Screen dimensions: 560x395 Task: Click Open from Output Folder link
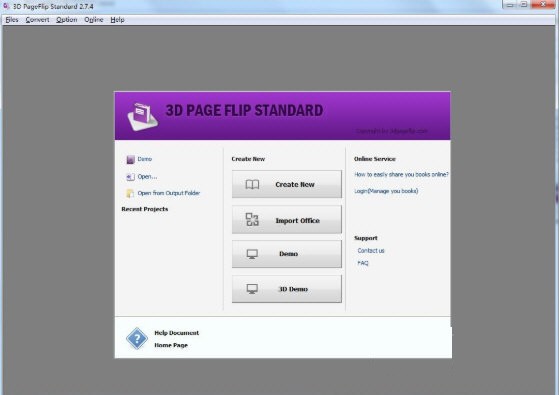click(x=169, y=193)
